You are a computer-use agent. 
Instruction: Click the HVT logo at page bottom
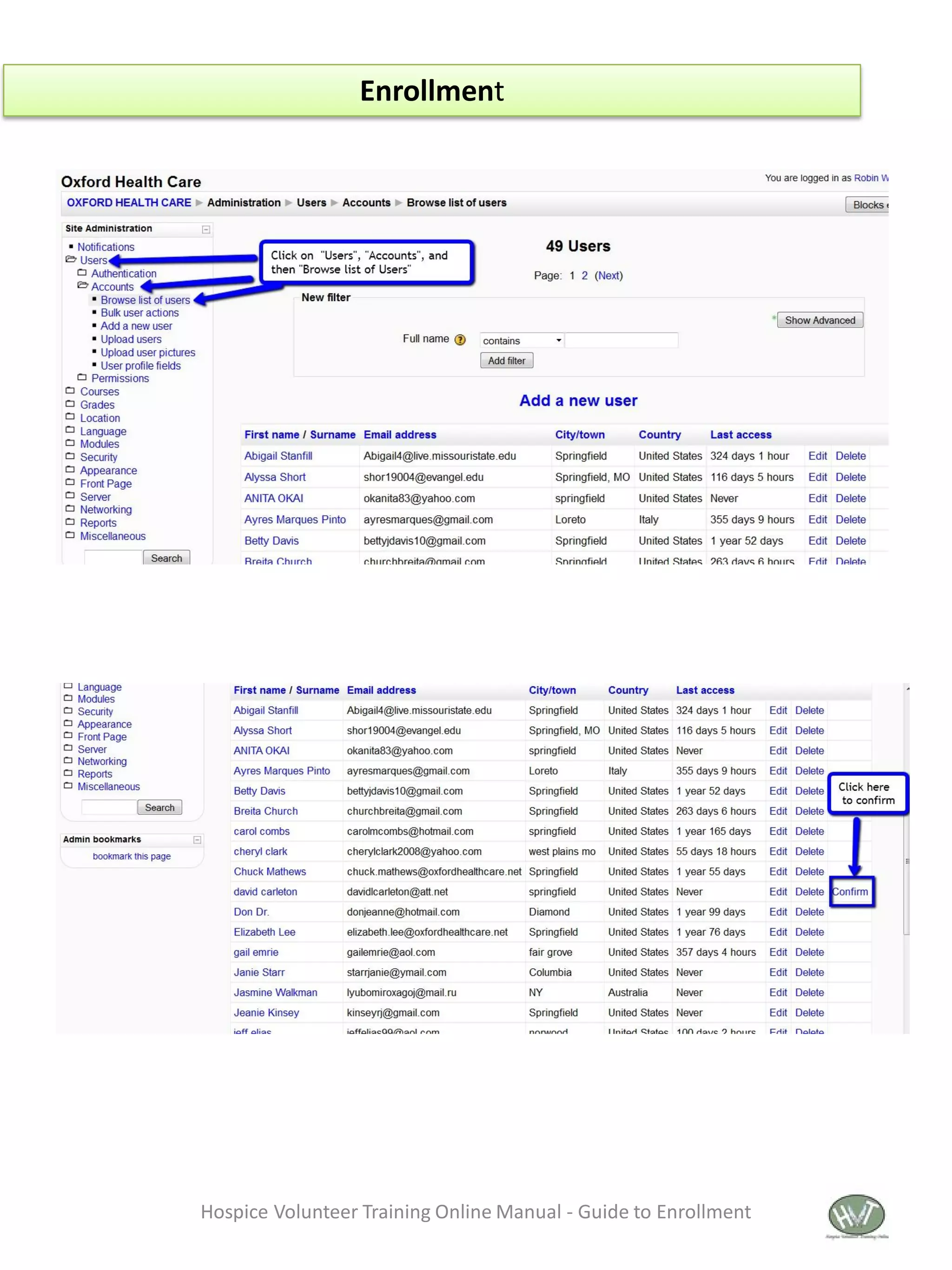pos(856,1215)
